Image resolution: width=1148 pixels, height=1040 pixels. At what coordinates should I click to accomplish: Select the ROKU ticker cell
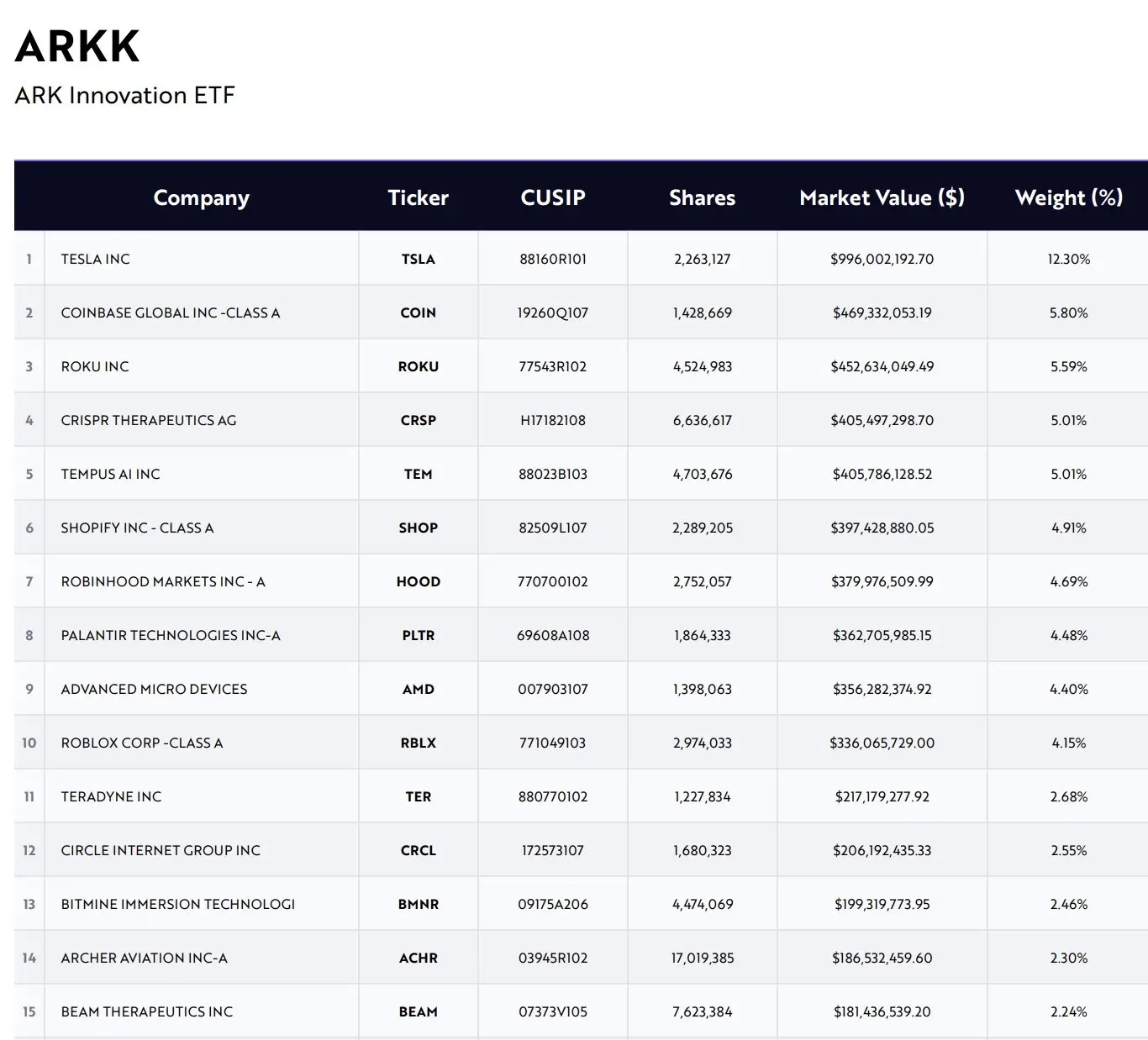(x=418, y=366)
